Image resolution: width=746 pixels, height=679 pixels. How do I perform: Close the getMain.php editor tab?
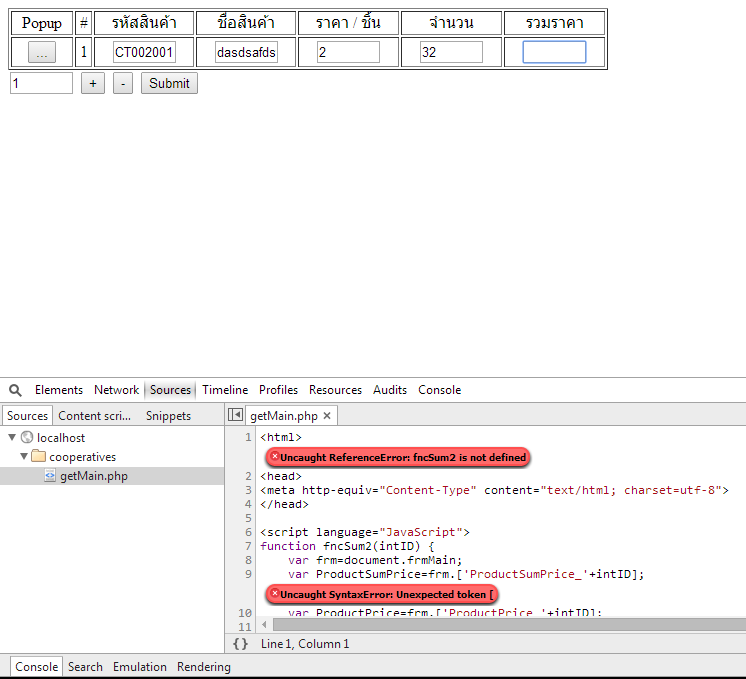[327, 415]
